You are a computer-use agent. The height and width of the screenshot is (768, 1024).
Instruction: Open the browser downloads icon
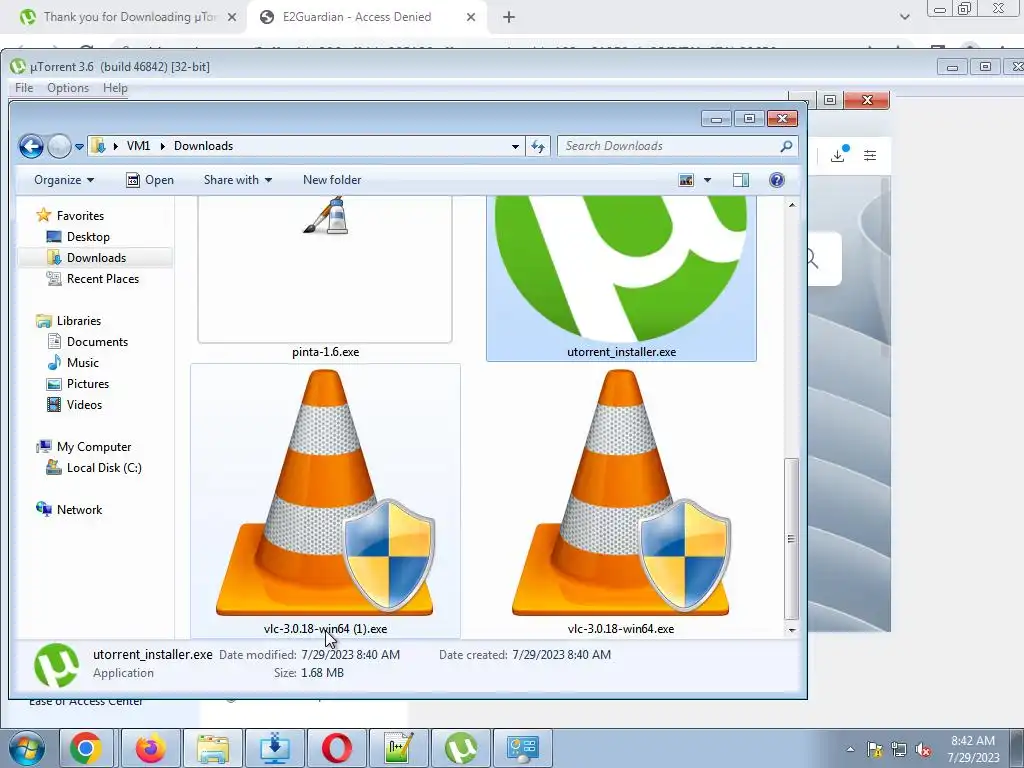coord(839,155)
